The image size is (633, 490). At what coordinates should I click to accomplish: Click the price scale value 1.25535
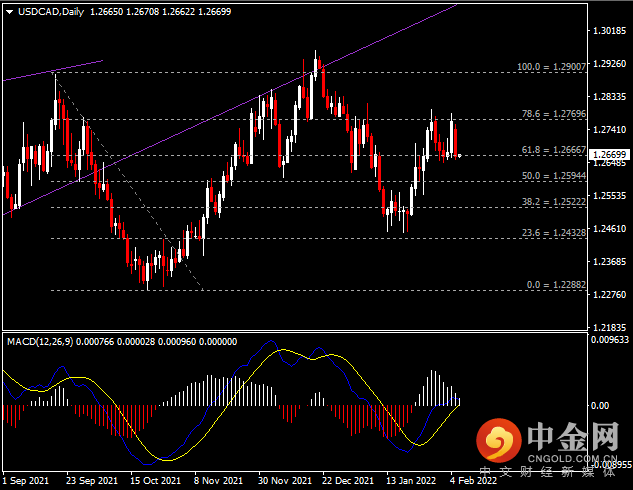click(609, 196)
